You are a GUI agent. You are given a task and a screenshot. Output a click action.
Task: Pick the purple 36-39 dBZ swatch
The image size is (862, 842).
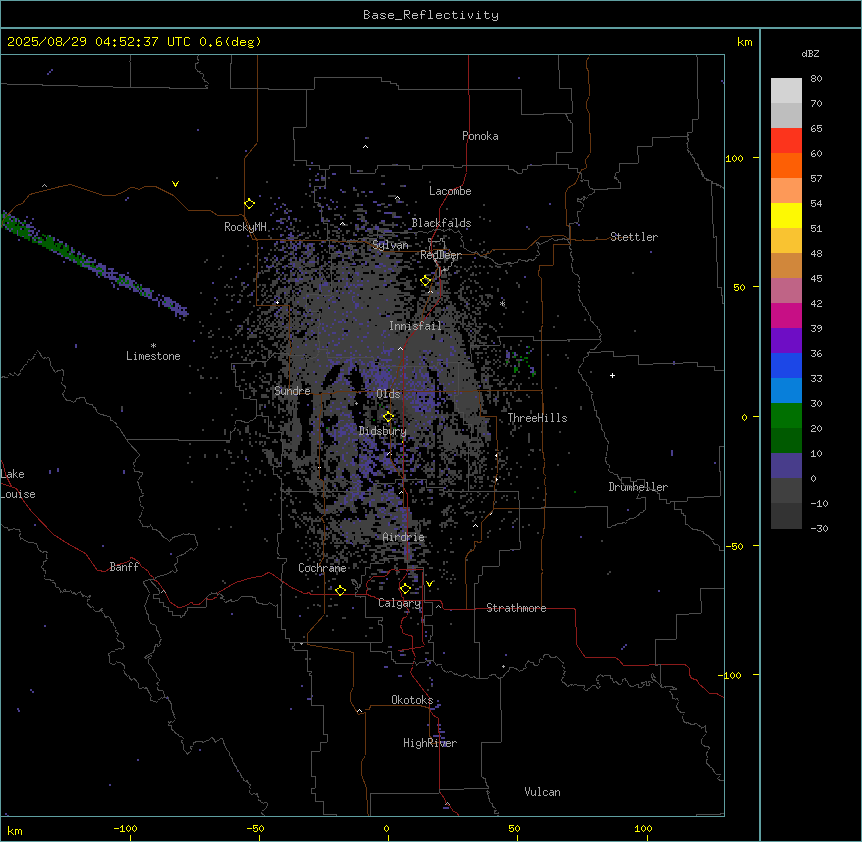point(786,341)
